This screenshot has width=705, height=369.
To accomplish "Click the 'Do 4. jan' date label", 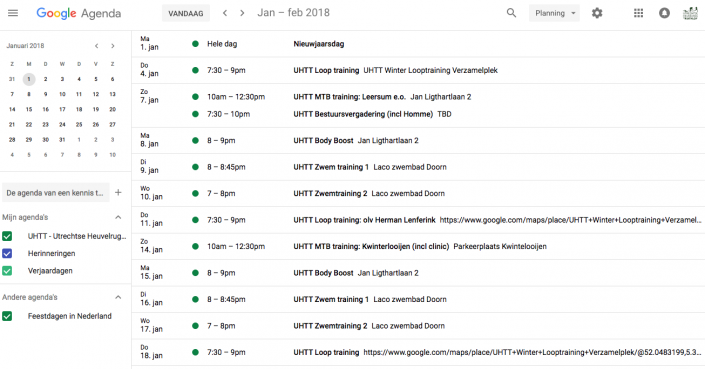I will point(149,70).
